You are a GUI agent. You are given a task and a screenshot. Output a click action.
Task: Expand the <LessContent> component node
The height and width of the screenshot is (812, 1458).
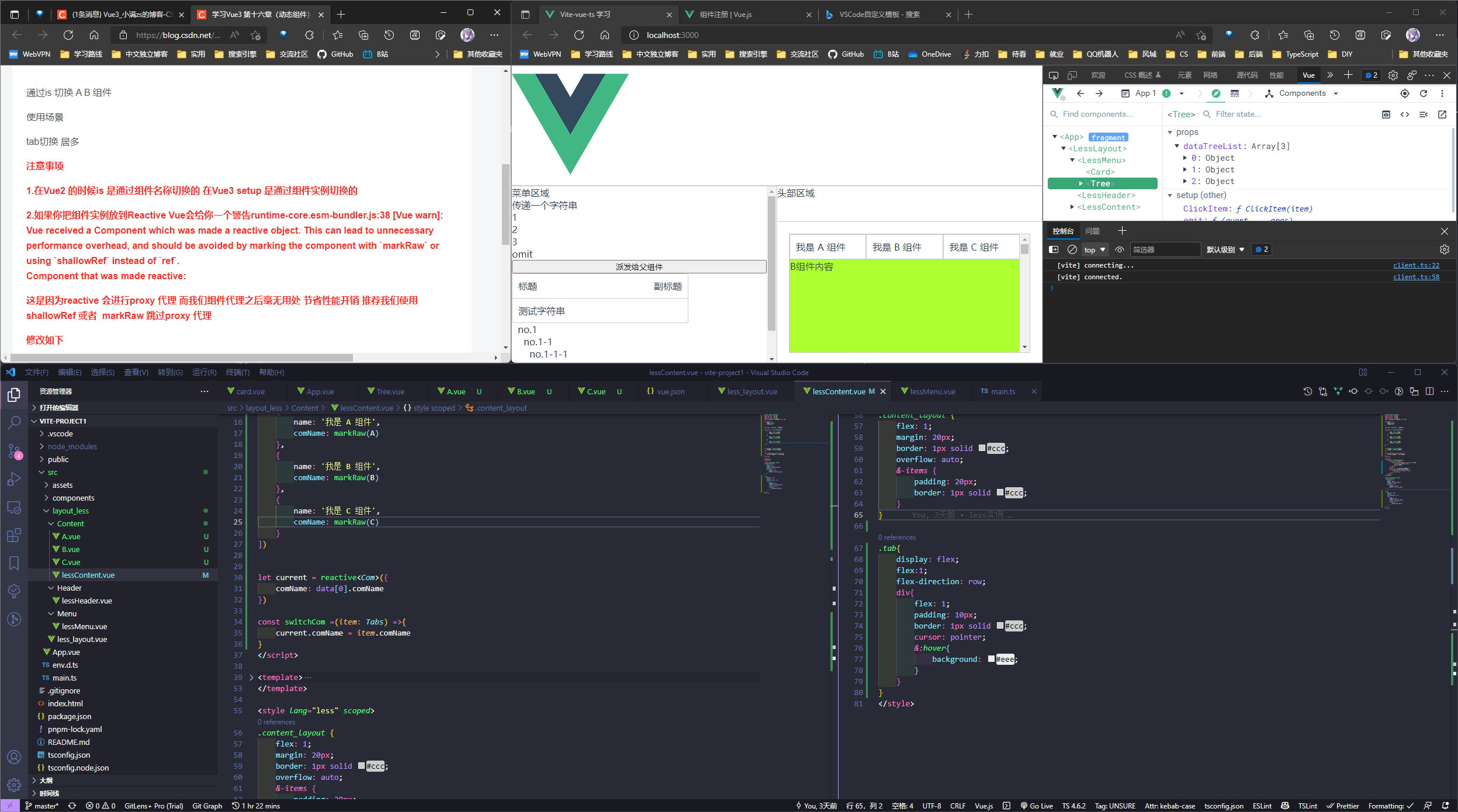click(1072, 207)
